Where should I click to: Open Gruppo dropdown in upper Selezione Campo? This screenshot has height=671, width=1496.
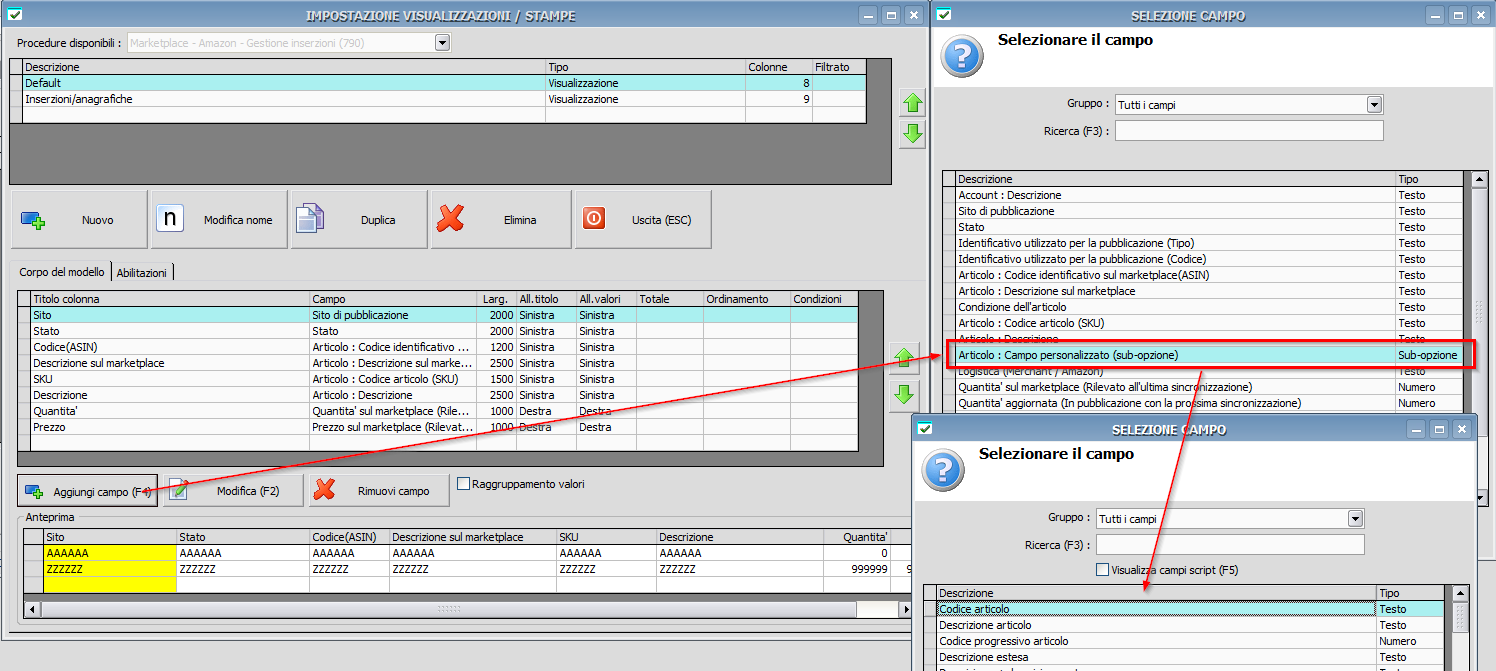click(x=1375, y=104)
